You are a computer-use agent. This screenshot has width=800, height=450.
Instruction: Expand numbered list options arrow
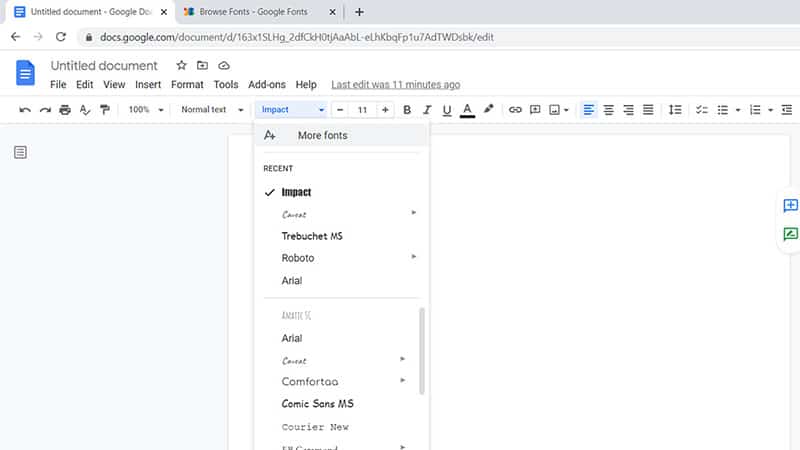tap(770, 110)
